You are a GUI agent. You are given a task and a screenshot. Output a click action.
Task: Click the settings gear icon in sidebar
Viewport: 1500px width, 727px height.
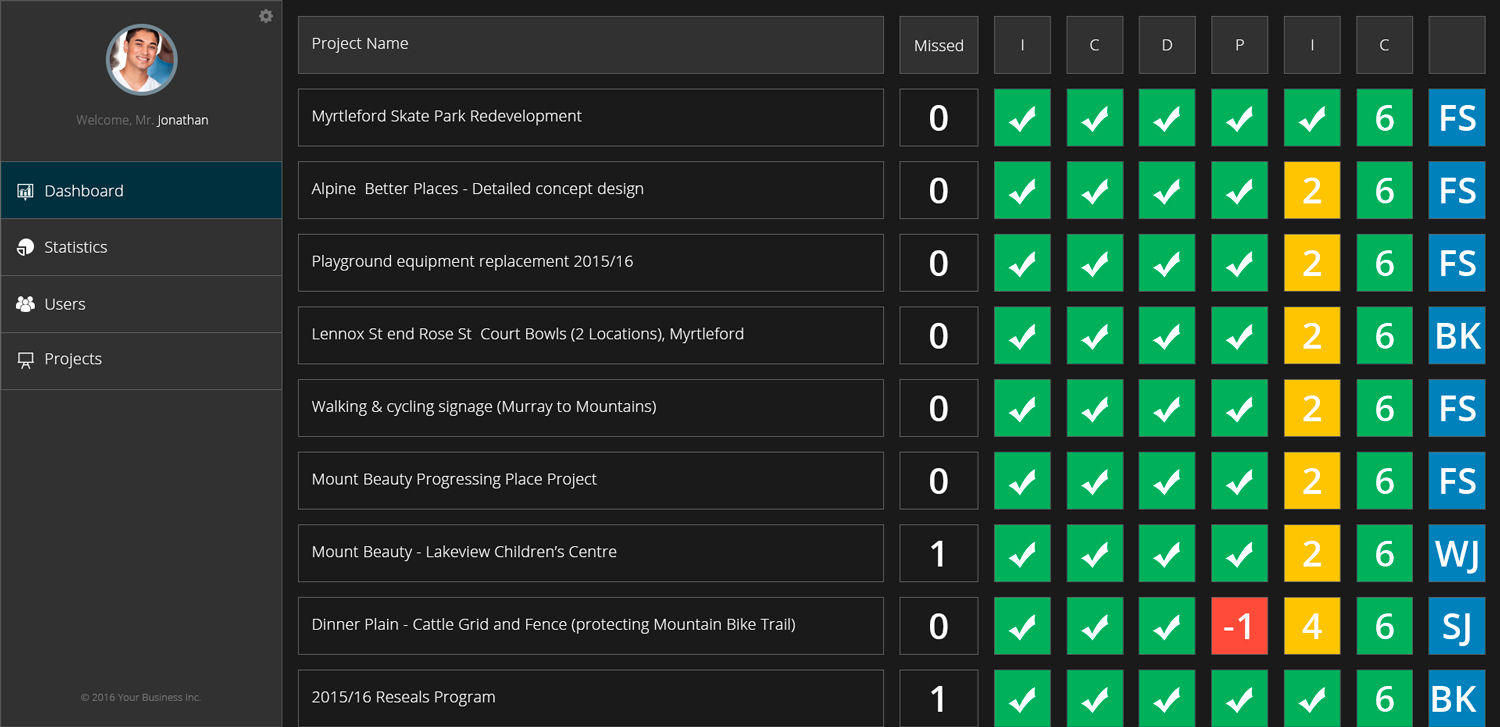(266, 16)
